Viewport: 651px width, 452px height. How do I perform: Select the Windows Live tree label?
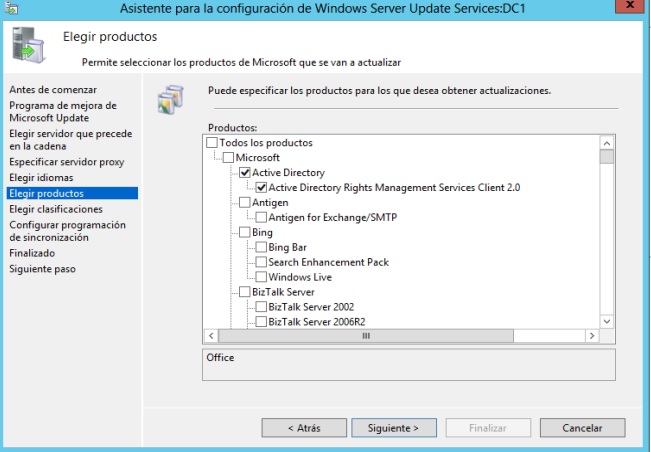pyautogui.click(x=300, y=277)
